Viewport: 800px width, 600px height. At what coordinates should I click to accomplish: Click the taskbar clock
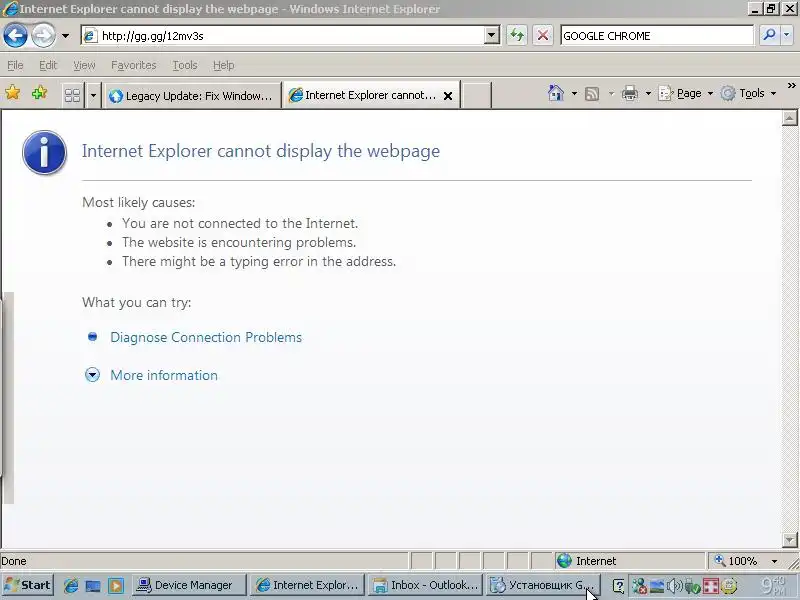774,585
